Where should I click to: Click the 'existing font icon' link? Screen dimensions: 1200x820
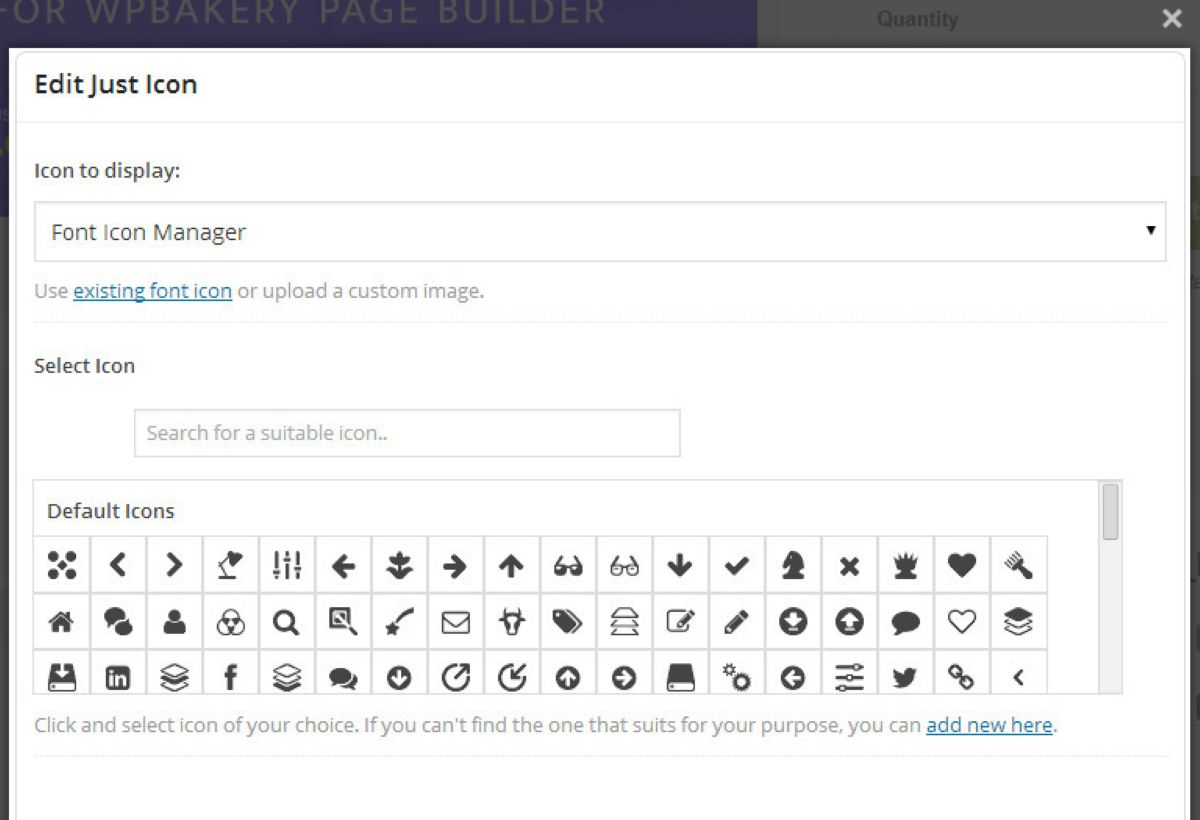(x=152, y=292)
